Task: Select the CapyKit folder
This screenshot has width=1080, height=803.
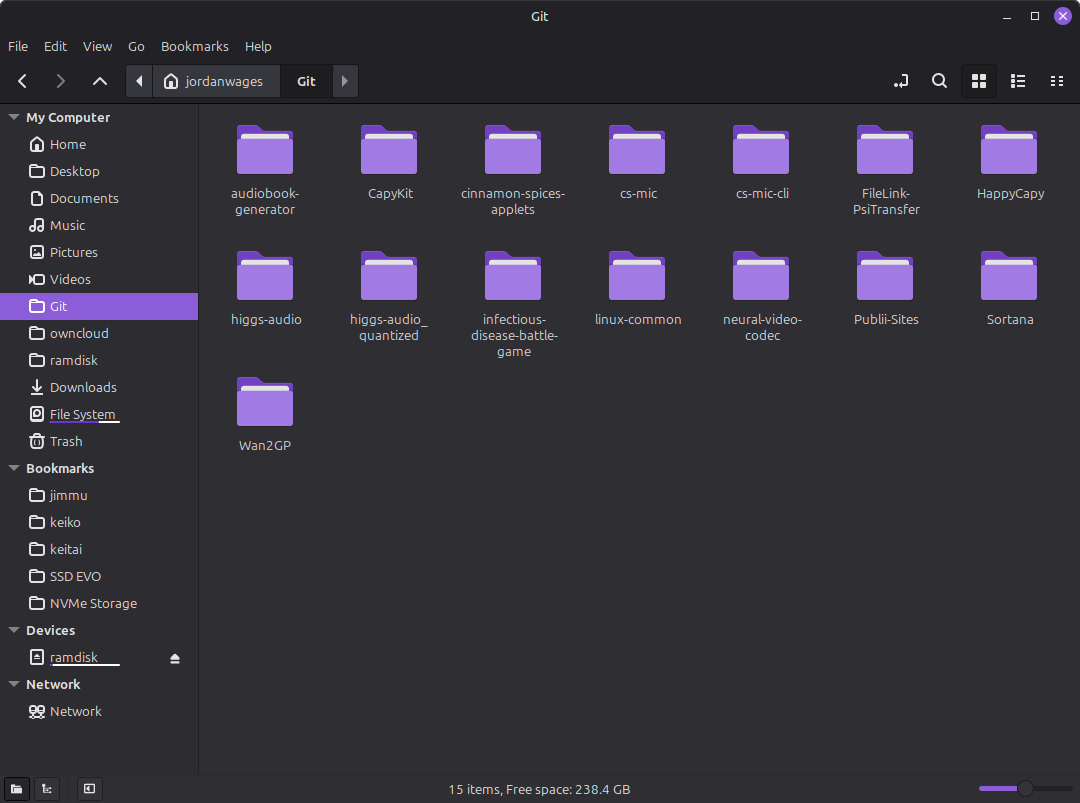Action: [389, 163]
